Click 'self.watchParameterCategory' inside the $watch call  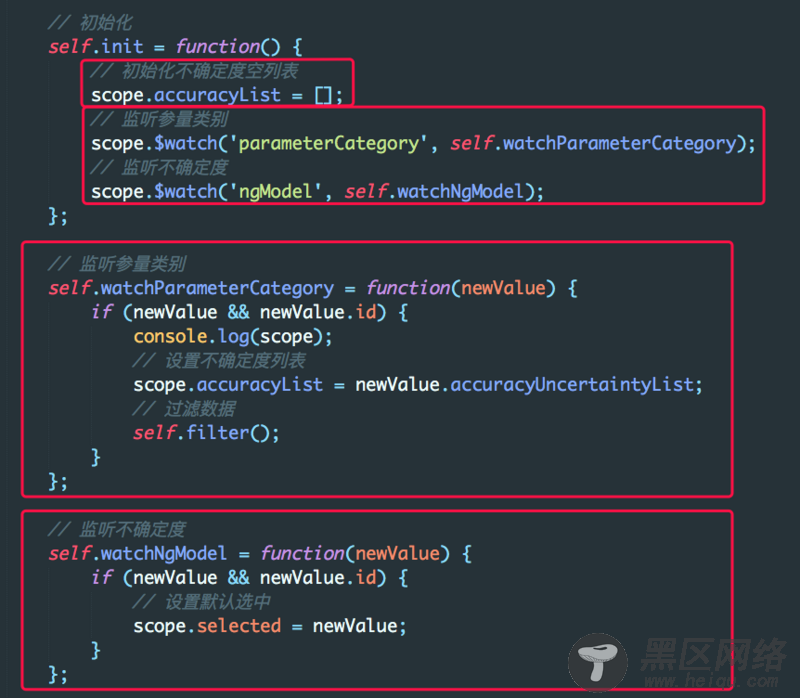coord(593,143)
